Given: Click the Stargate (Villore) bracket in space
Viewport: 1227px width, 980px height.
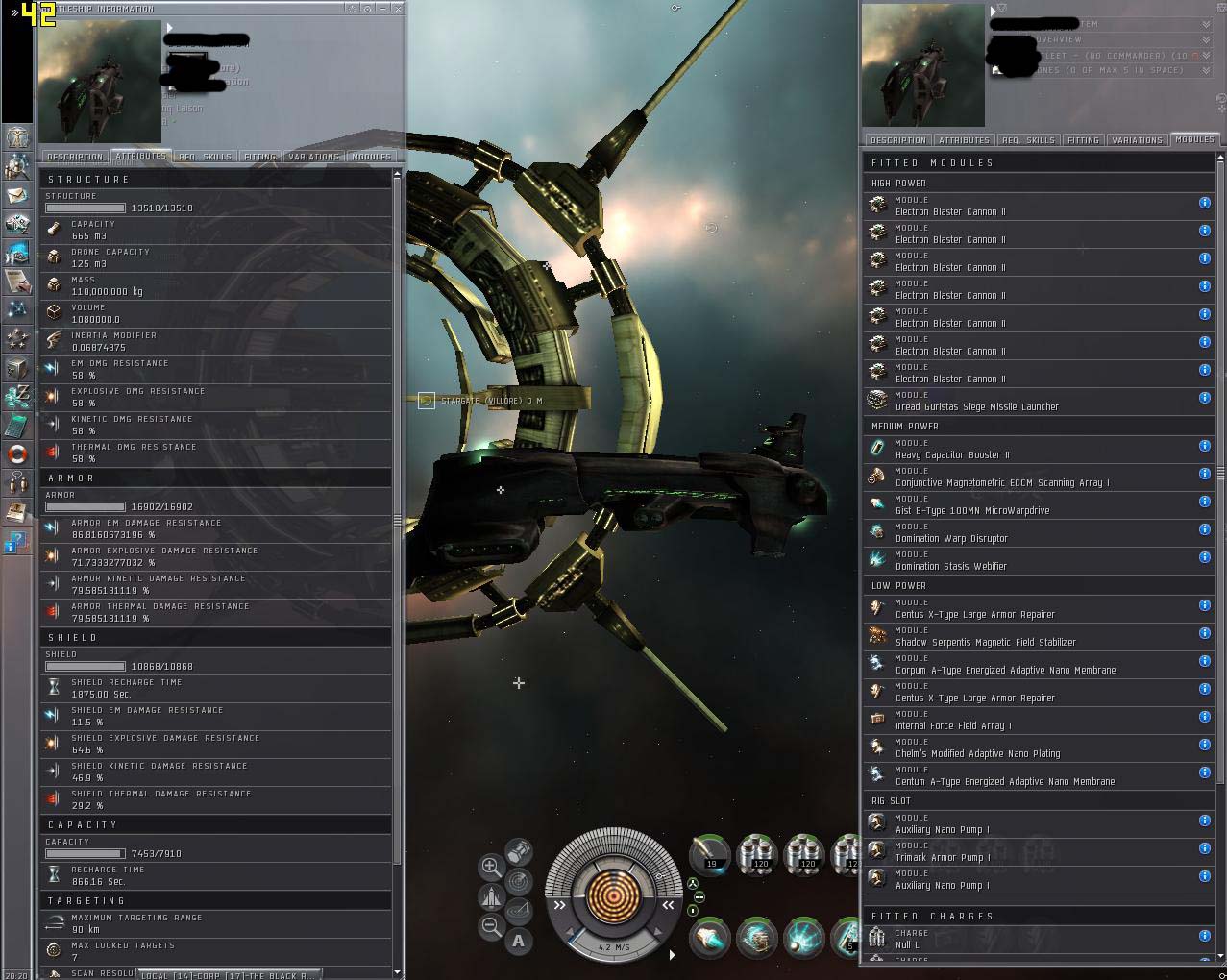Looking at the screenshot, I should click(427, 401).
